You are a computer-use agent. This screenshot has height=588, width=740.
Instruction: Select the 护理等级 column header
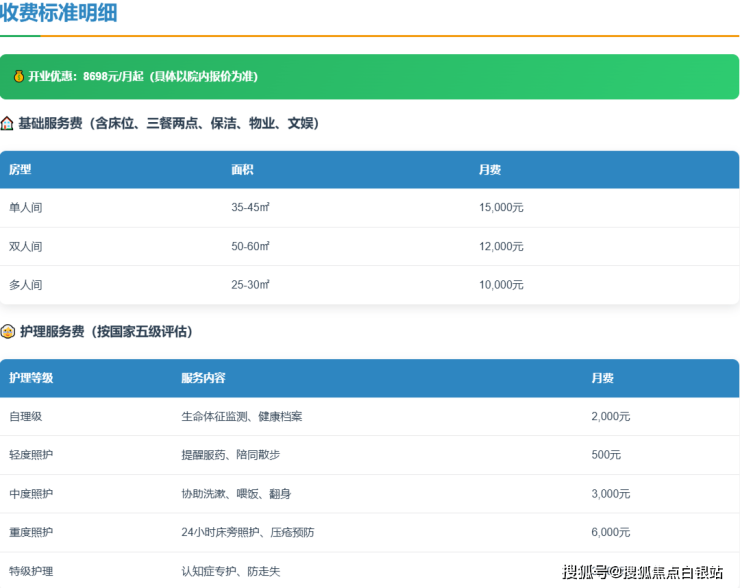[31, 378]
